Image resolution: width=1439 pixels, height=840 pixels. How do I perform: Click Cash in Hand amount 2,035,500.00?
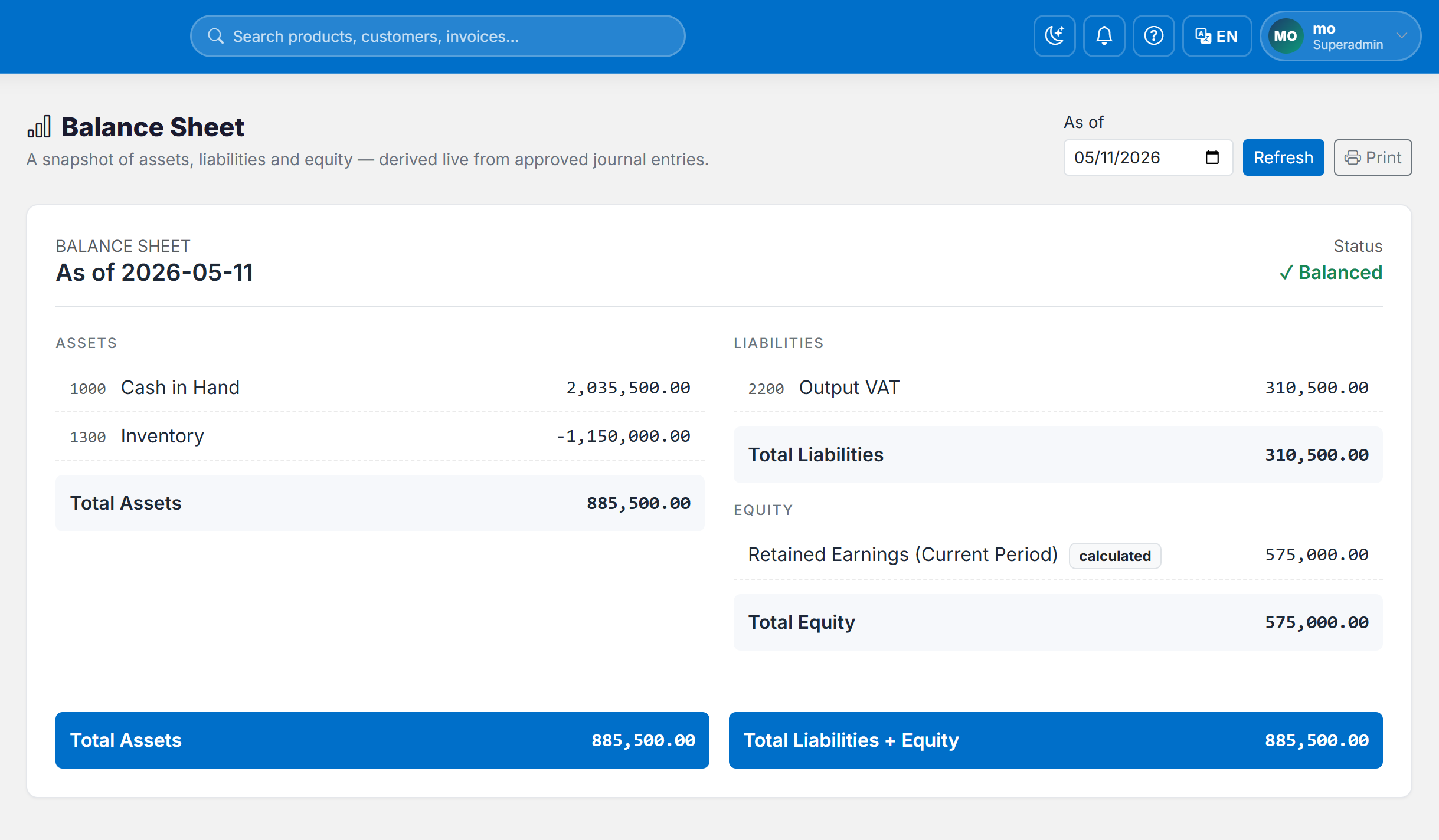pos(628,388)
